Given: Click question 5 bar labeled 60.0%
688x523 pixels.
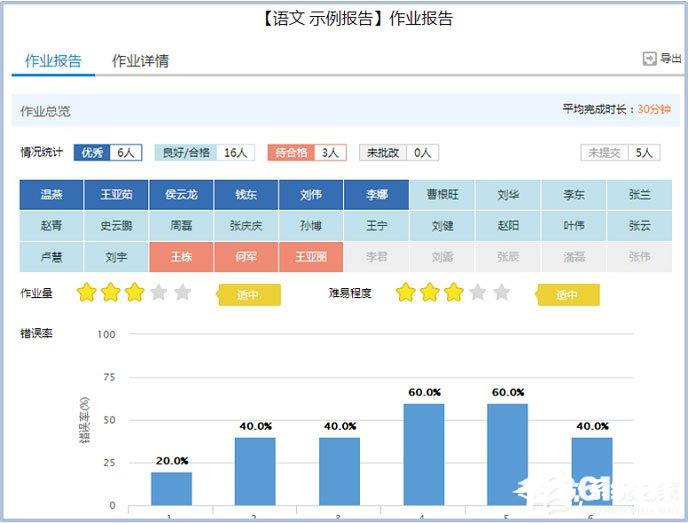Looking at the screenshot, I should [x=508, y=455].
